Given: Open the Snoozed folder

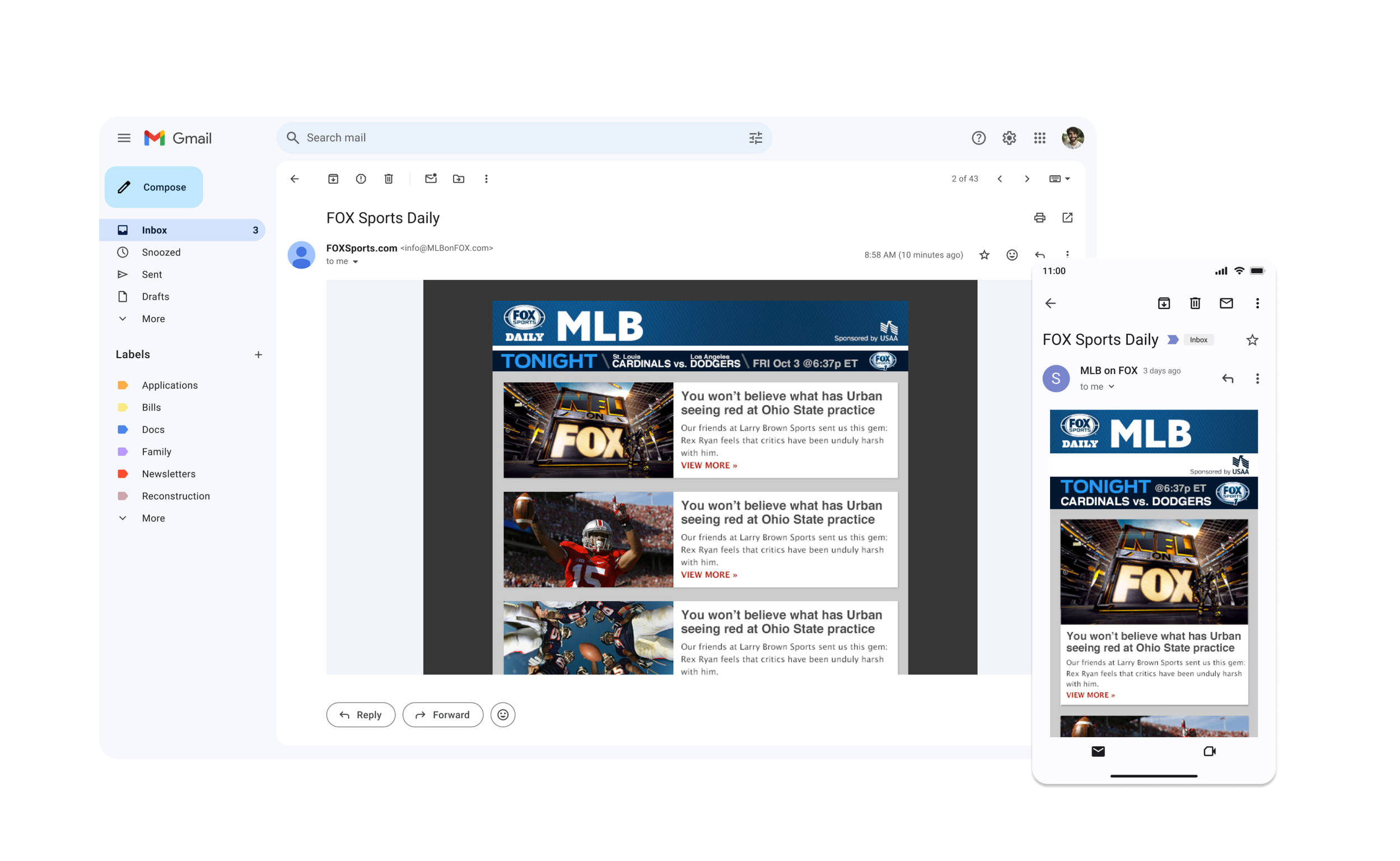Looking at the screenshot, I should (x=161, y=252).
